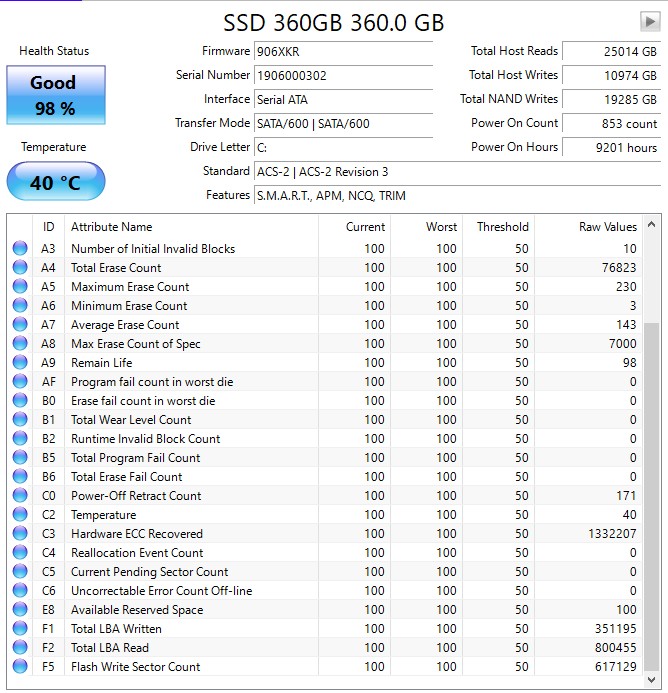Screen dimensions: 668x693
Task: Select raw value 7000 for Max Erase Count
Action: point(623,344)
